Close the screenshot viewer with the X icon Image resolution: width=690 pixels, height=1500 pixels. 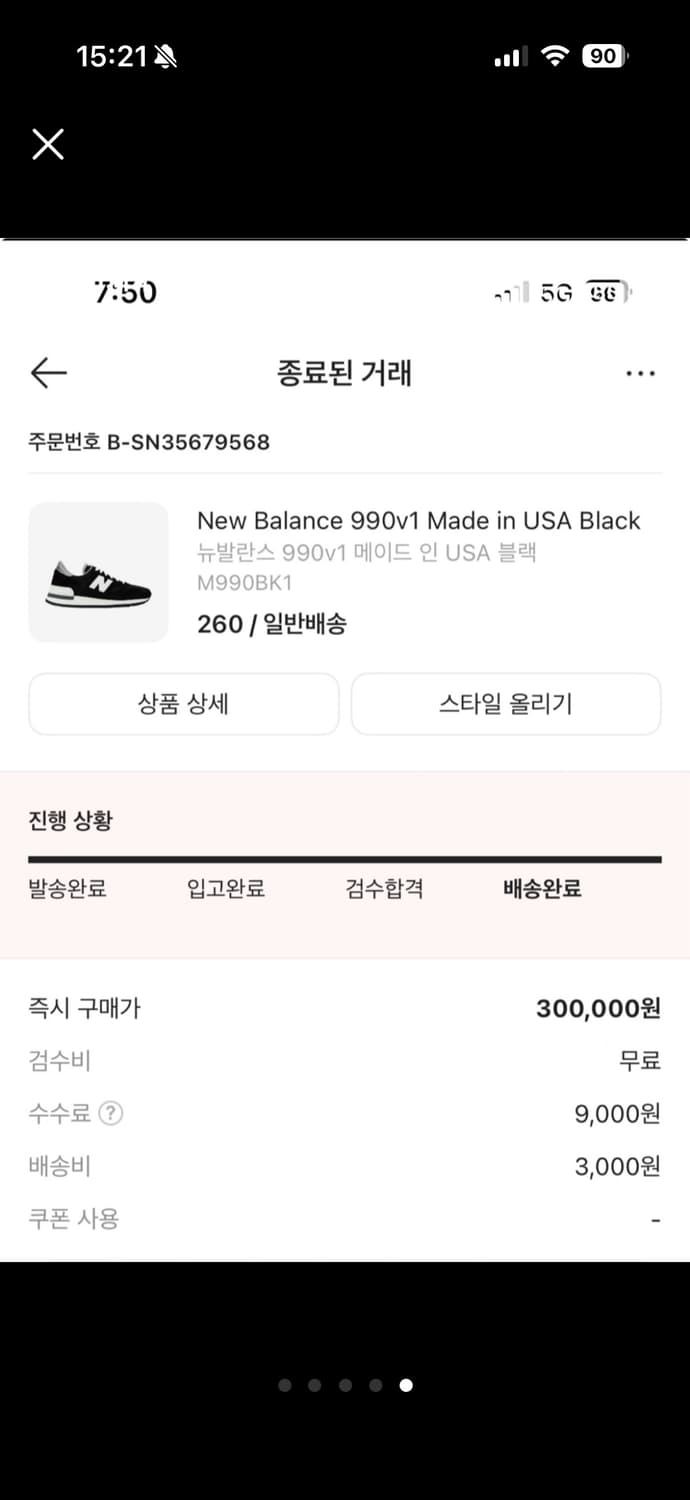pos(47,144)
